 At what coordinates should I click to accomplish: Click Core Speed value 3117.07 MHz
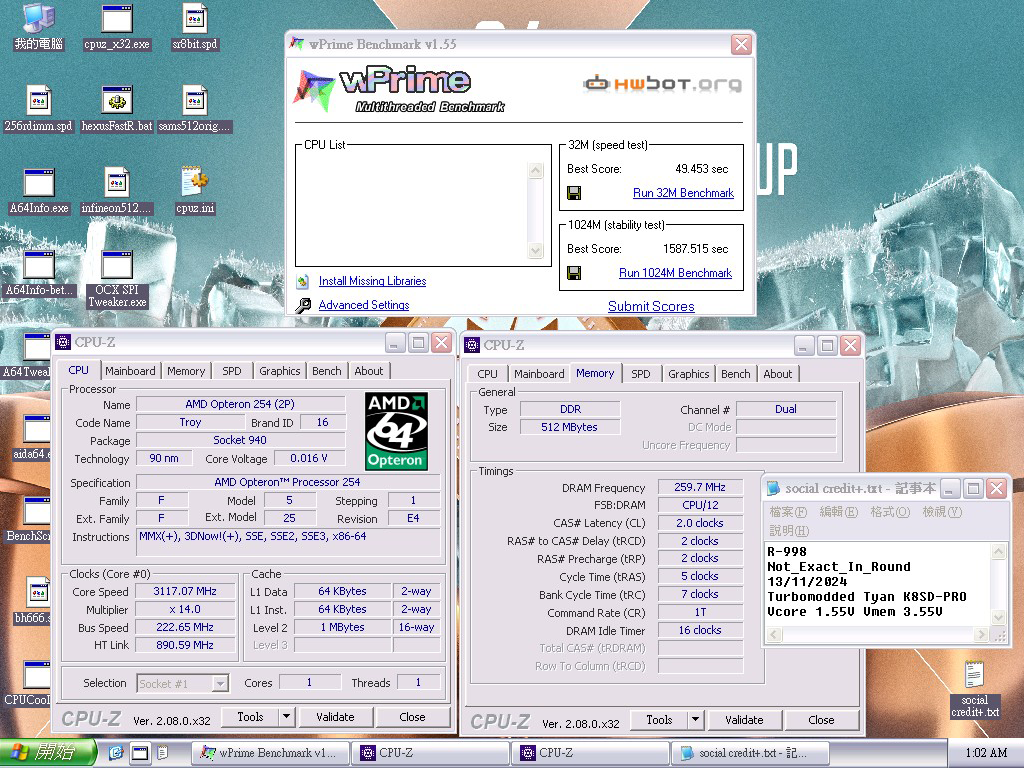[185, 591]
